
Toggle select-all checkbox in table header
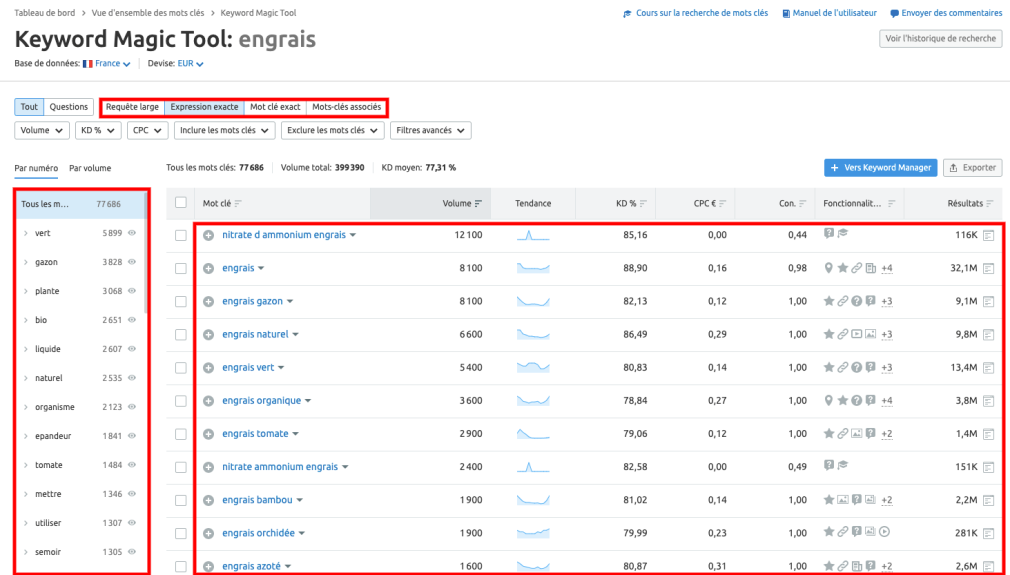(x=181, y=203)
